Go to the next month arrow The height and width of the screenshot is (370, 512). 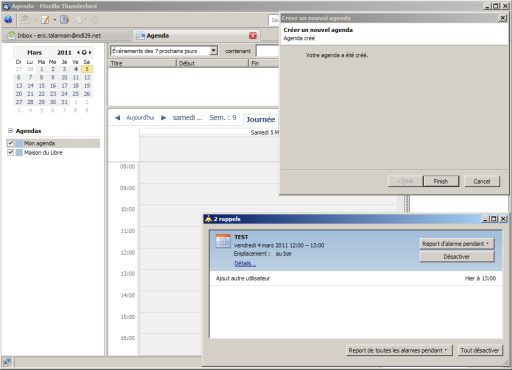pos(90,52)
